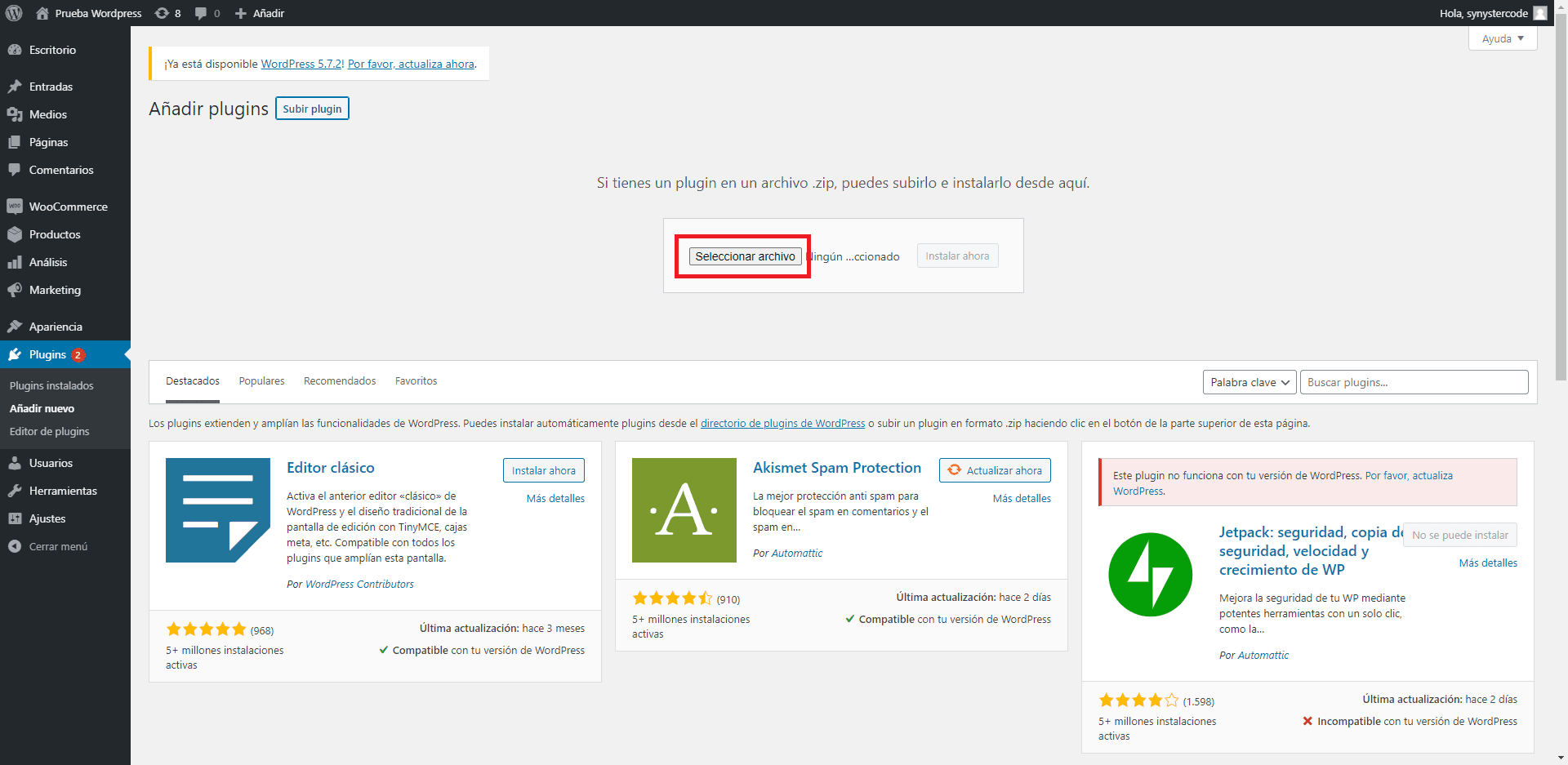Click the Comentarios speech bubble icon in sidebar
Screen dimensions: 1568x765
click(x=15, y=170)
